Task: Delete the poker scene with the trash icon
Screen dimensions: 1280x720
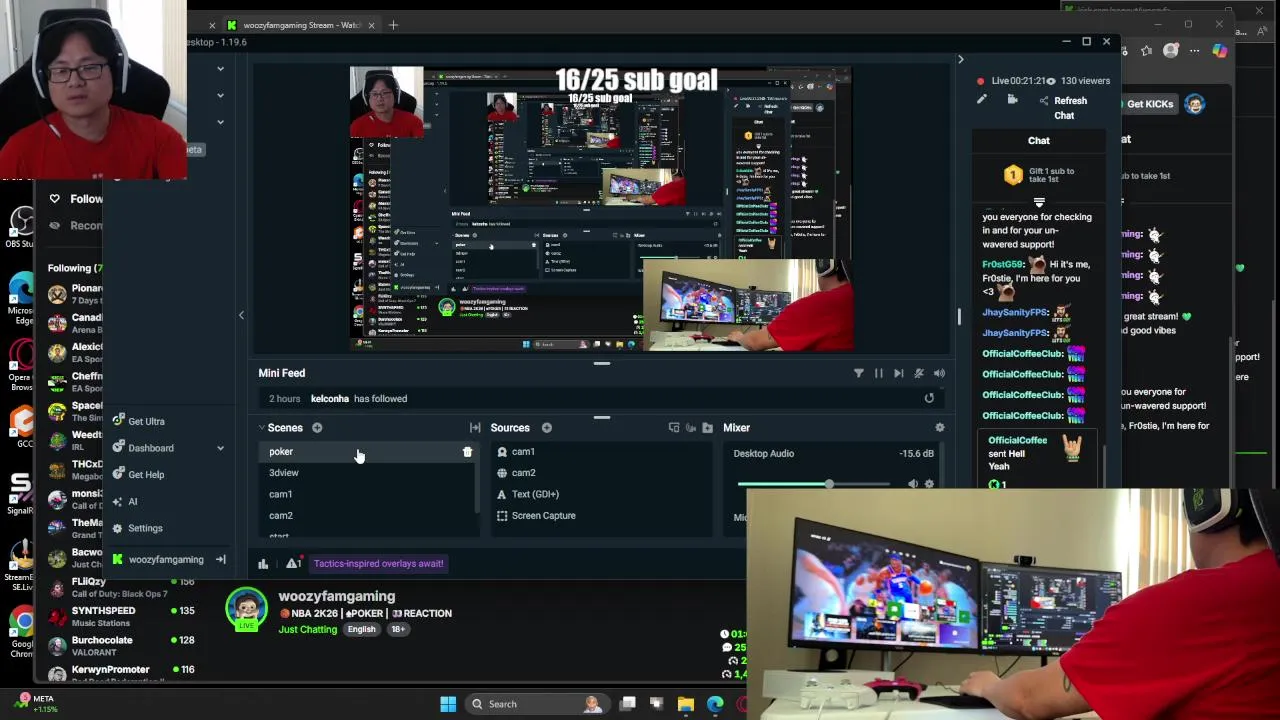Action: pyautogui.click(x=467, y=452)
